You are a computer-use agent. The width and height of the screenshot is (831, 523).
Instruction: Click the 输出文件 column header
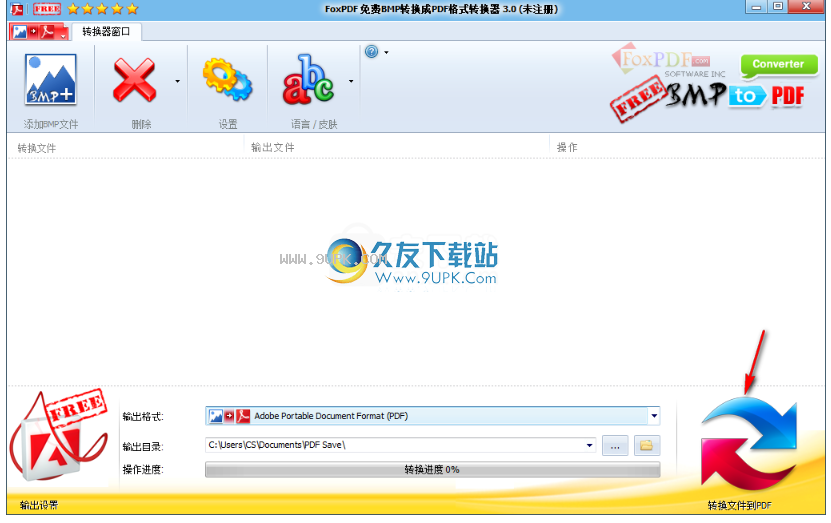[x=272, y=147]
